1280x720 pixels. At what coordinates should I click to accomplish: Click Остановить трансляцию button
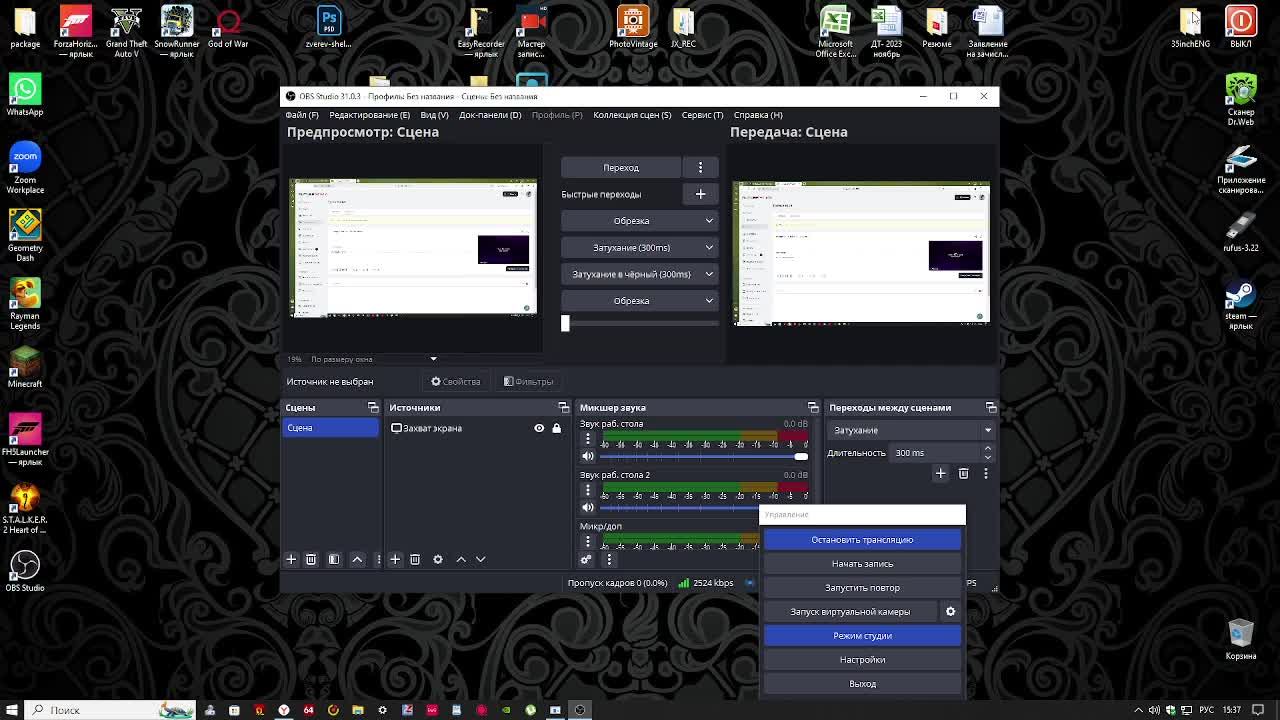tap(862, 539)
